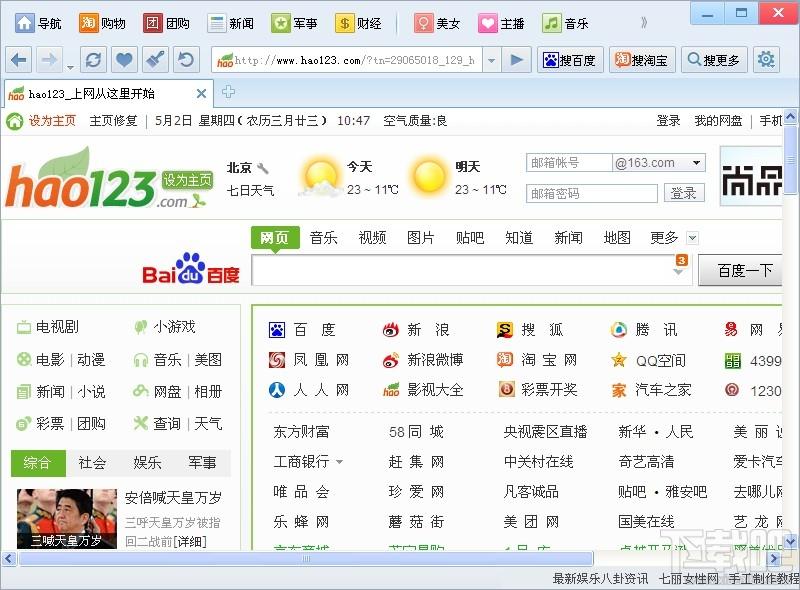Open the 主播 bookmark

click(502, 23)
